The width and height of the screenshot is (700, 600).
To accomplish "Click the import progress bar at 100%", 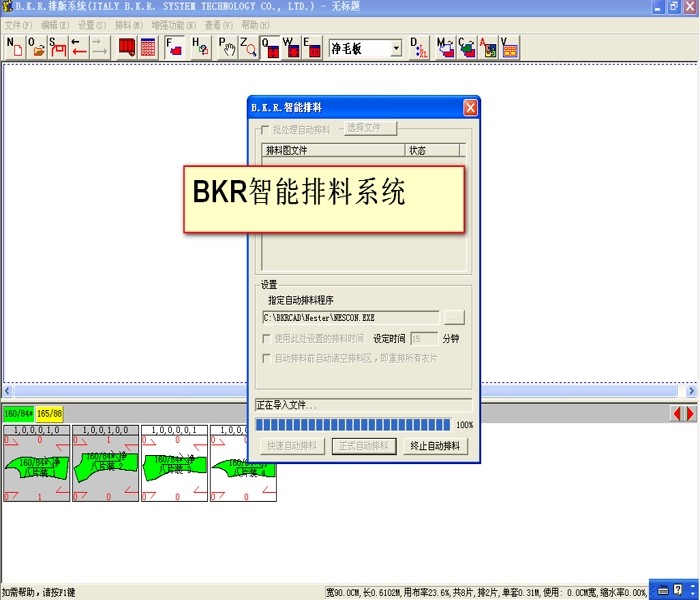I will 353,425.
